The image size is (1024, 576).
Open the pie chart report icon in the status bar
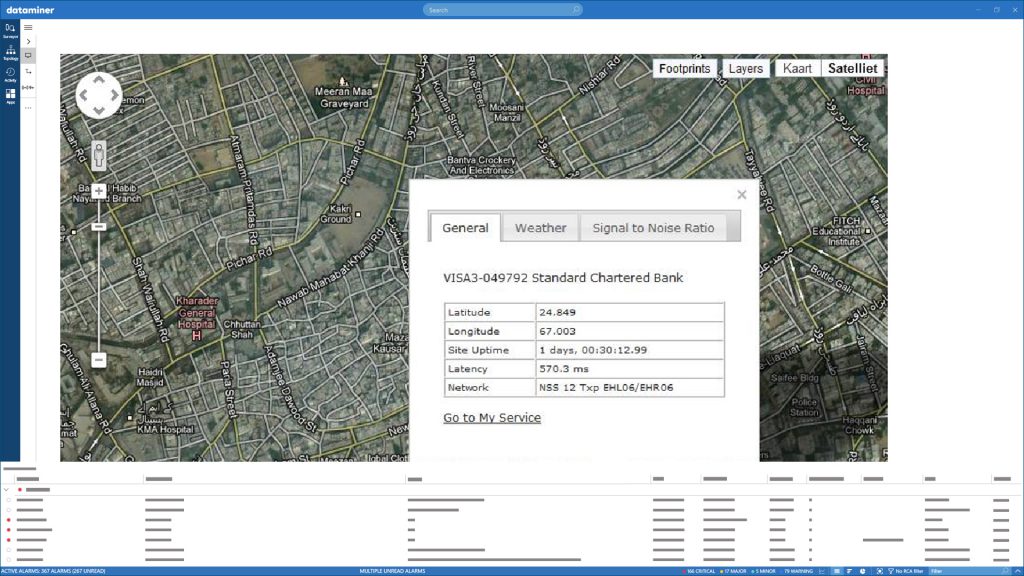coord(863,571)
